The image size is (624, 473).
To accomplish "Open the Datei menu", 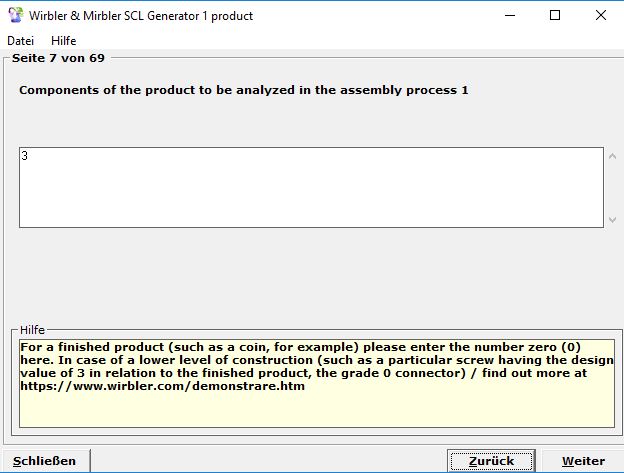I will point(20,41).
